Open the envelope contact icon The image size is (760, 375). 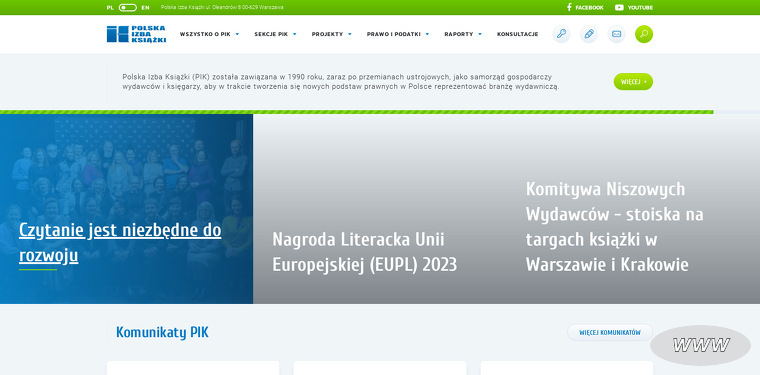tap(617, 34)
